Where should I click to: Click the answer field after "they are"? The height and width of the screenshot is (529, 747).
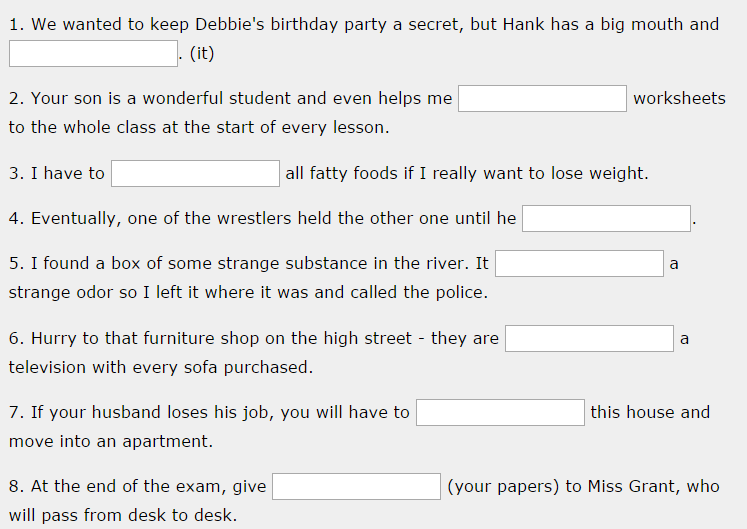click(x=589, y=338)
